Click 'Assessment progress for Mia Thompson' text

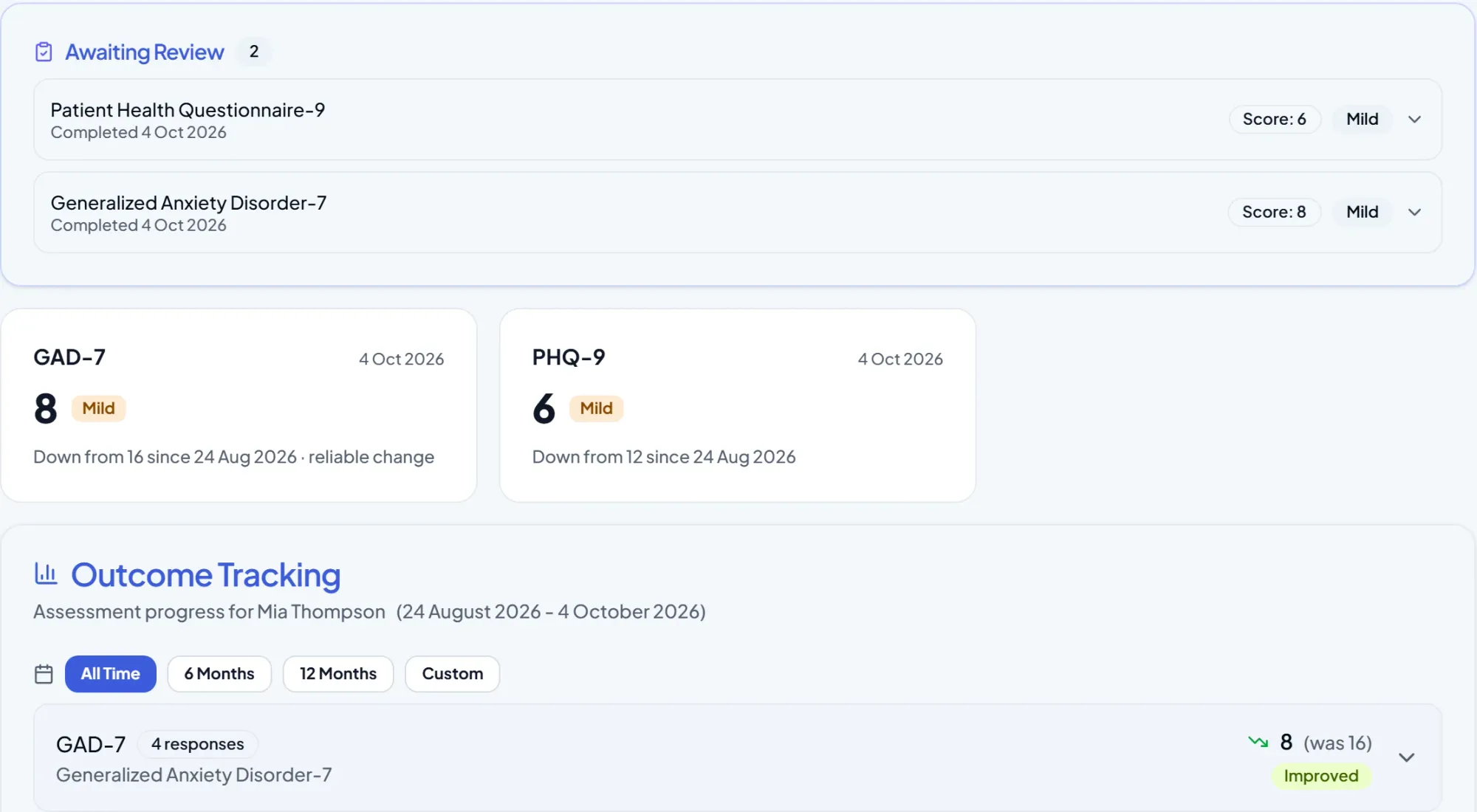tap(209, 612)
